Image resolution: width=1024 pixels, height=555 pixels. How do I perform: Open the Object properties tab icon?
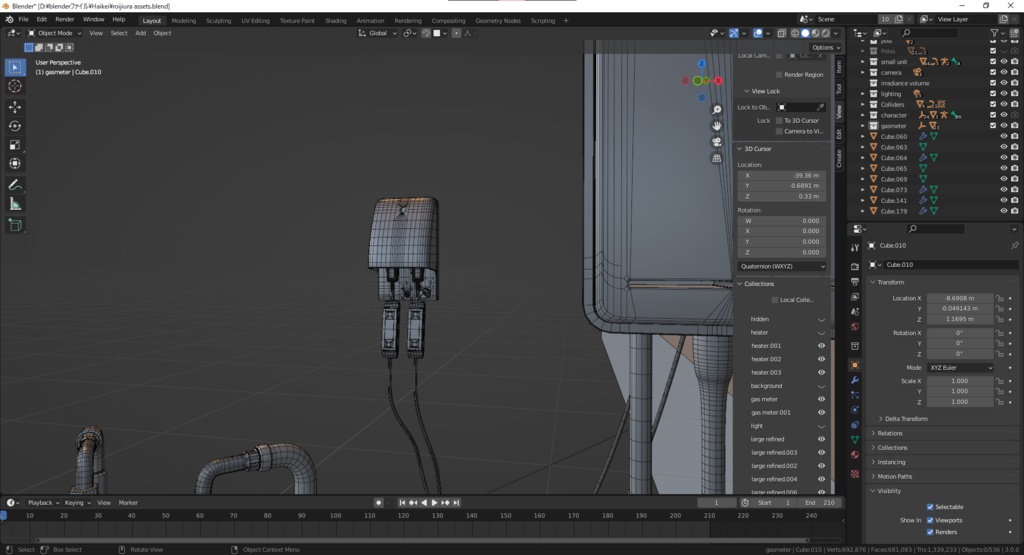click(x=855, y=365)
